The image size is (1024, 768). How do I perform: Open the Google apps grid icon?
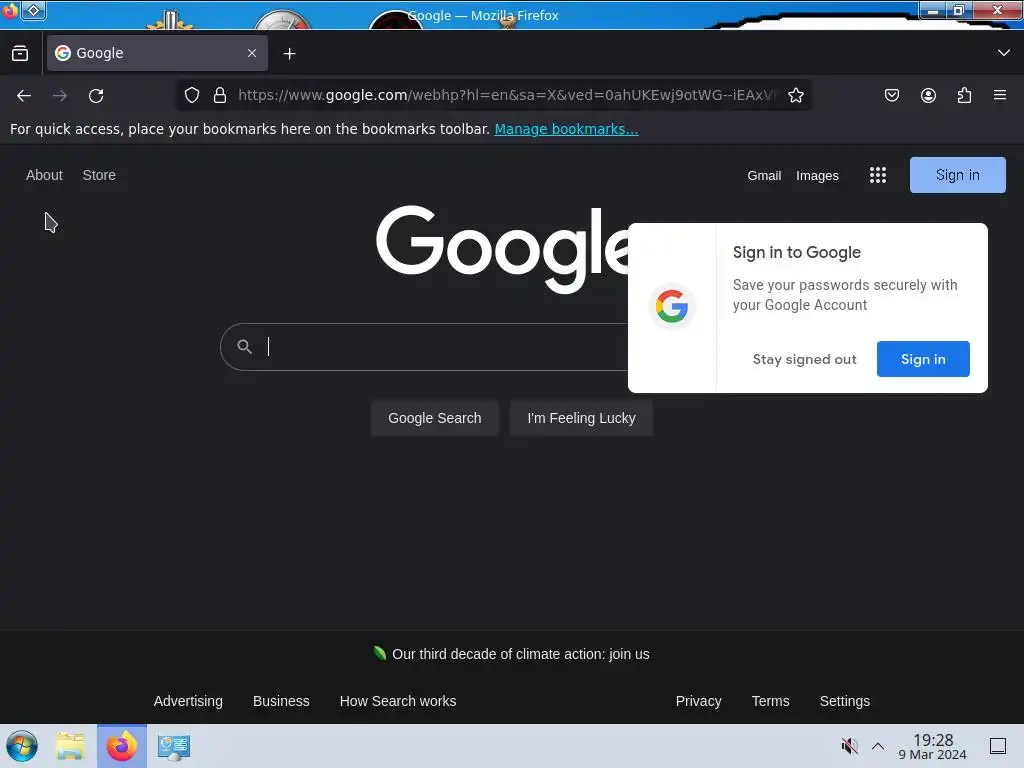878,175
